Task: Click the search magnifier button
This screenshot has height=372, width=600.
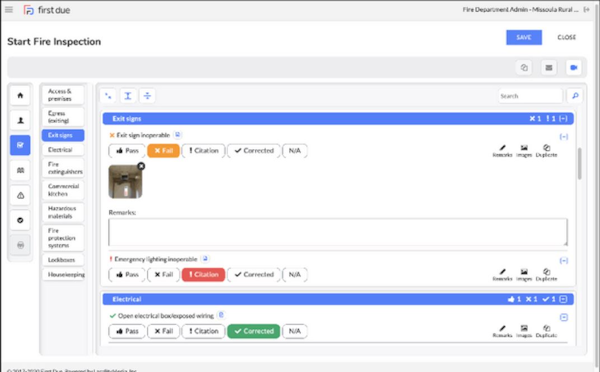Action: pos(575,96)
